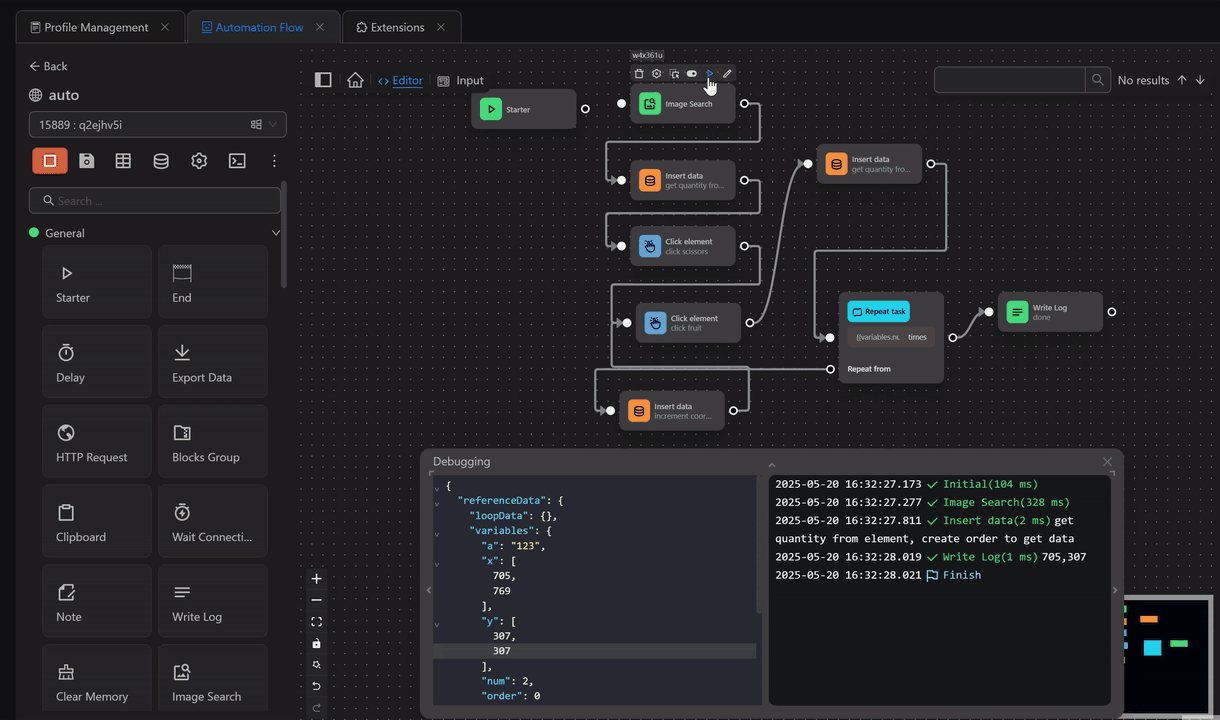Click the block search field in sidebar
The image size is (1220, 720).
pyautogui.click(x=155, y=201)
